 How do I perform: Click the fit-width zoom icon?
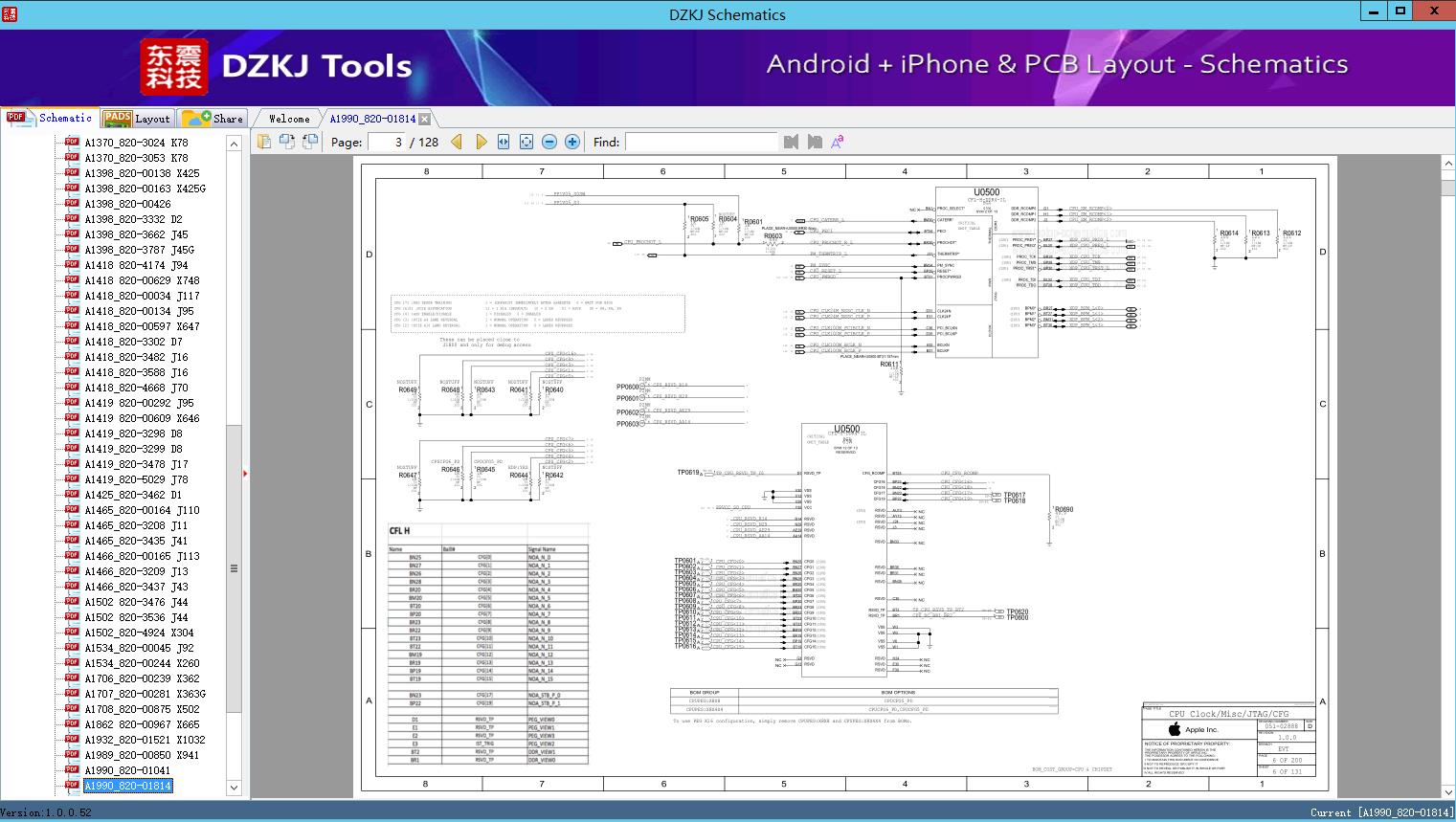point(504,142)
